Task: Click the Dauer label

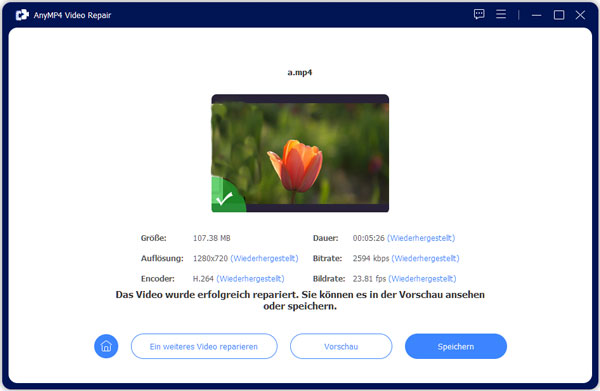Action: (326, 238)
